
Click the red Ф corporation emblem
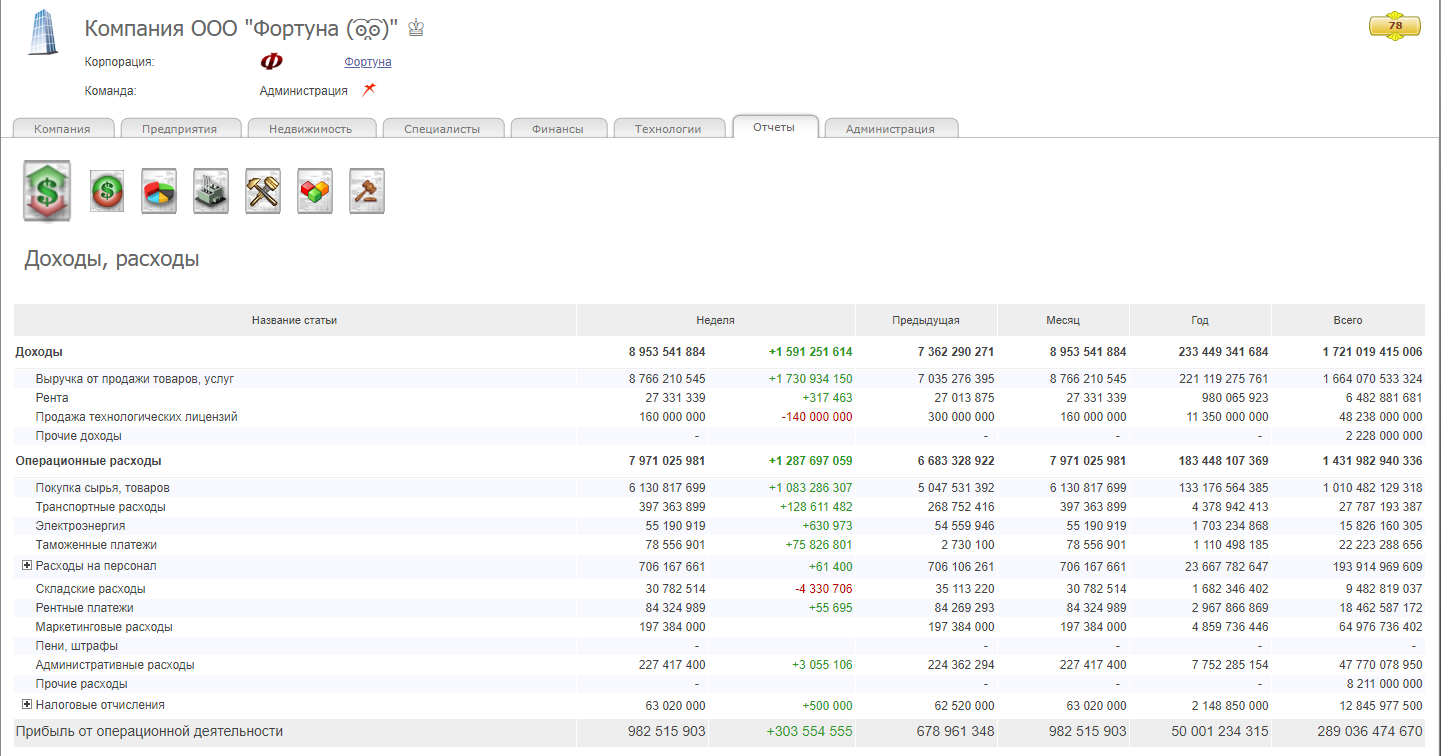[271, 62]
